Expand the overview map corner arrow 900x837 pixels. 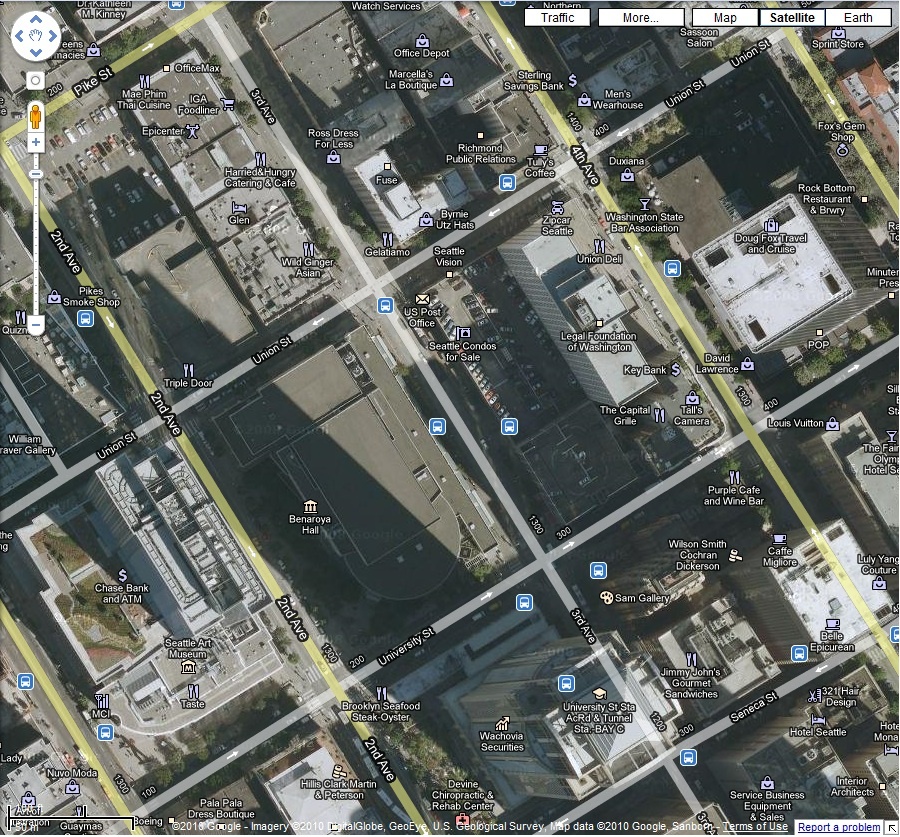click(x=891, y=827)
